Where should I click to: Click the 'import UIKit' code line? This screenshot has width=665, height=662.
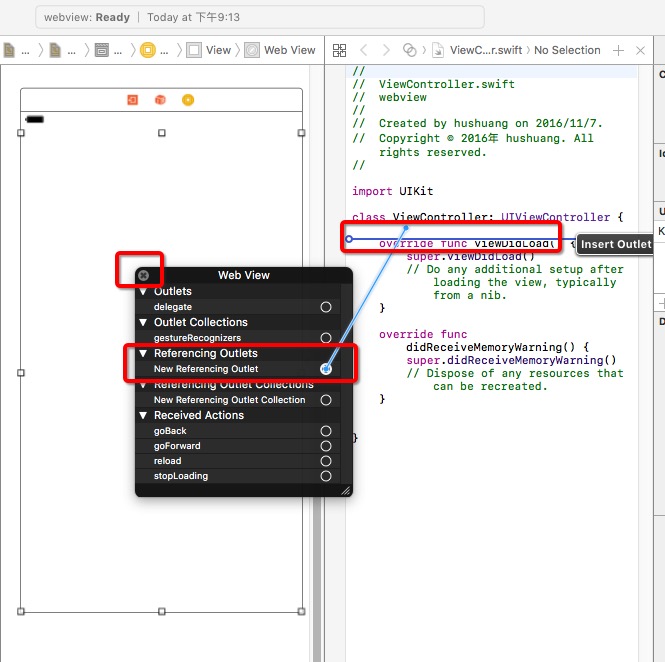392,191
